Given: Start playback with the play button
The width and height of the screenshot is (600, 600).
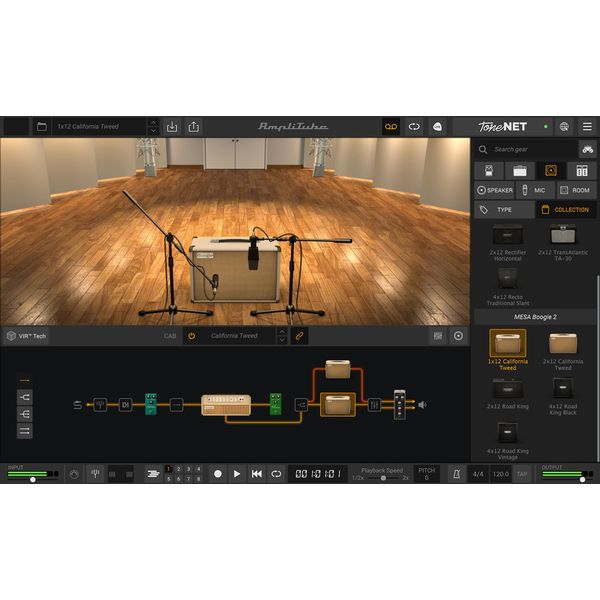Looking at the screenshot, I should point(237,474).
